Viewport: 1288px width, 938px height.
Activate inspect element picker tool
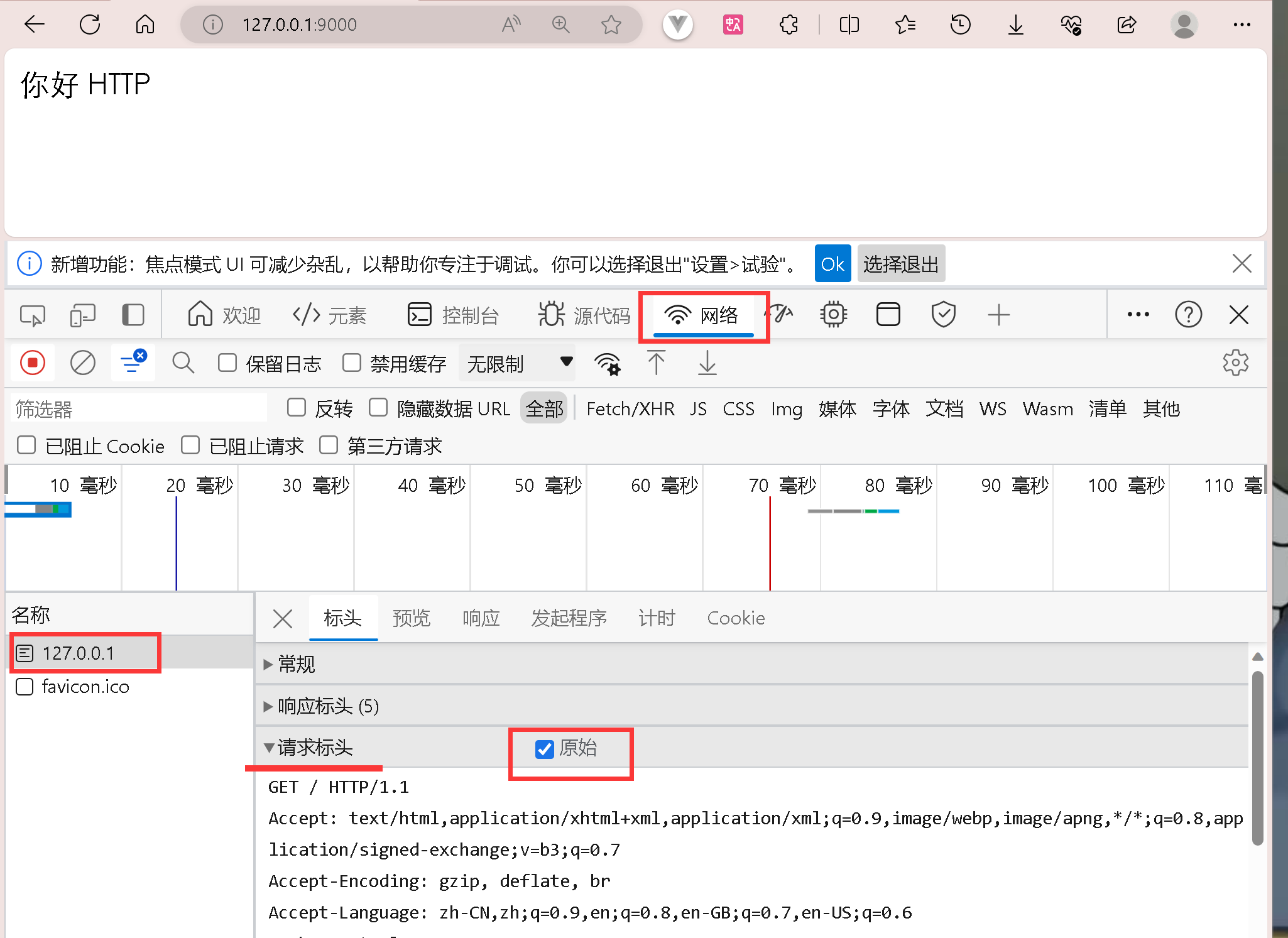(x=33, y=315)
